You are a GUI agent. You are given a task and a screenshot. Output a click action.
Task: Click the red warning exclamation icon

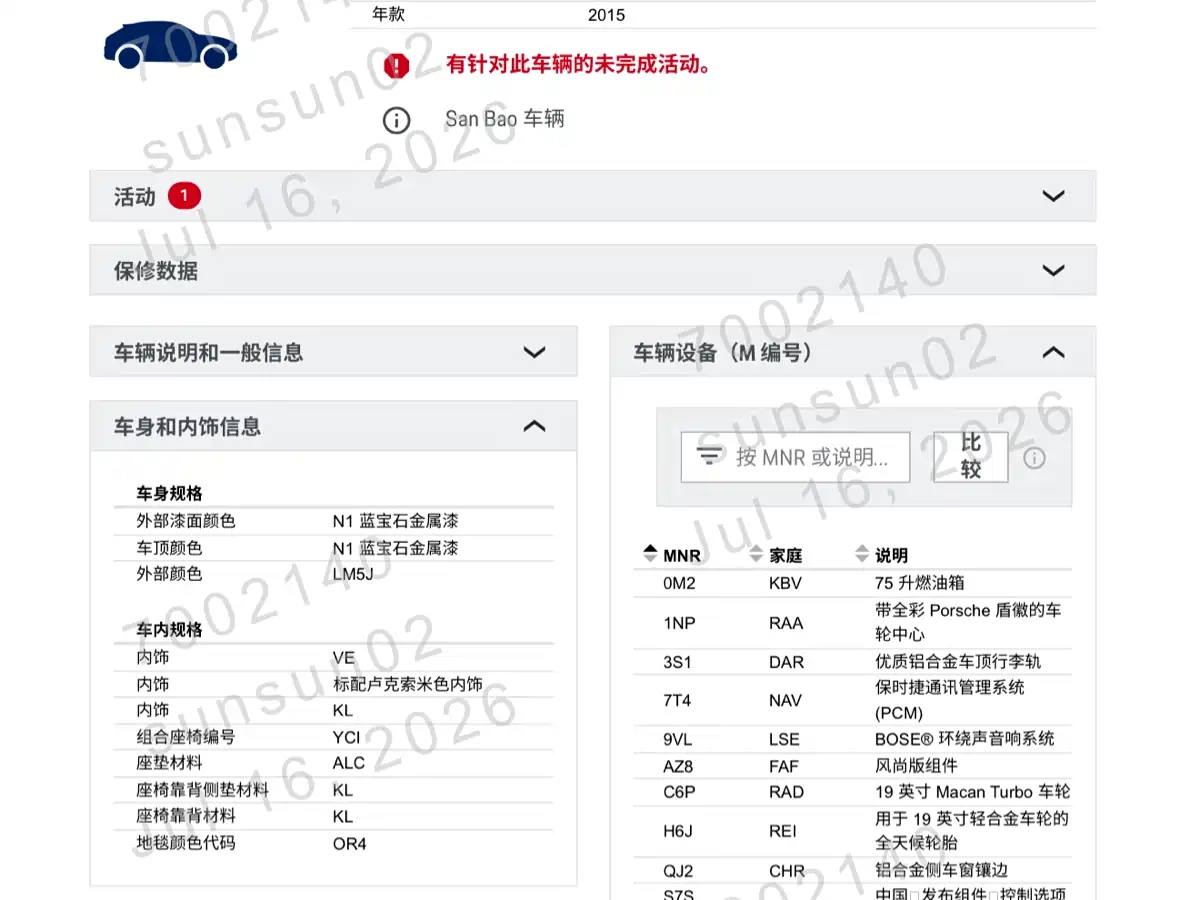[x=397, y=66]
